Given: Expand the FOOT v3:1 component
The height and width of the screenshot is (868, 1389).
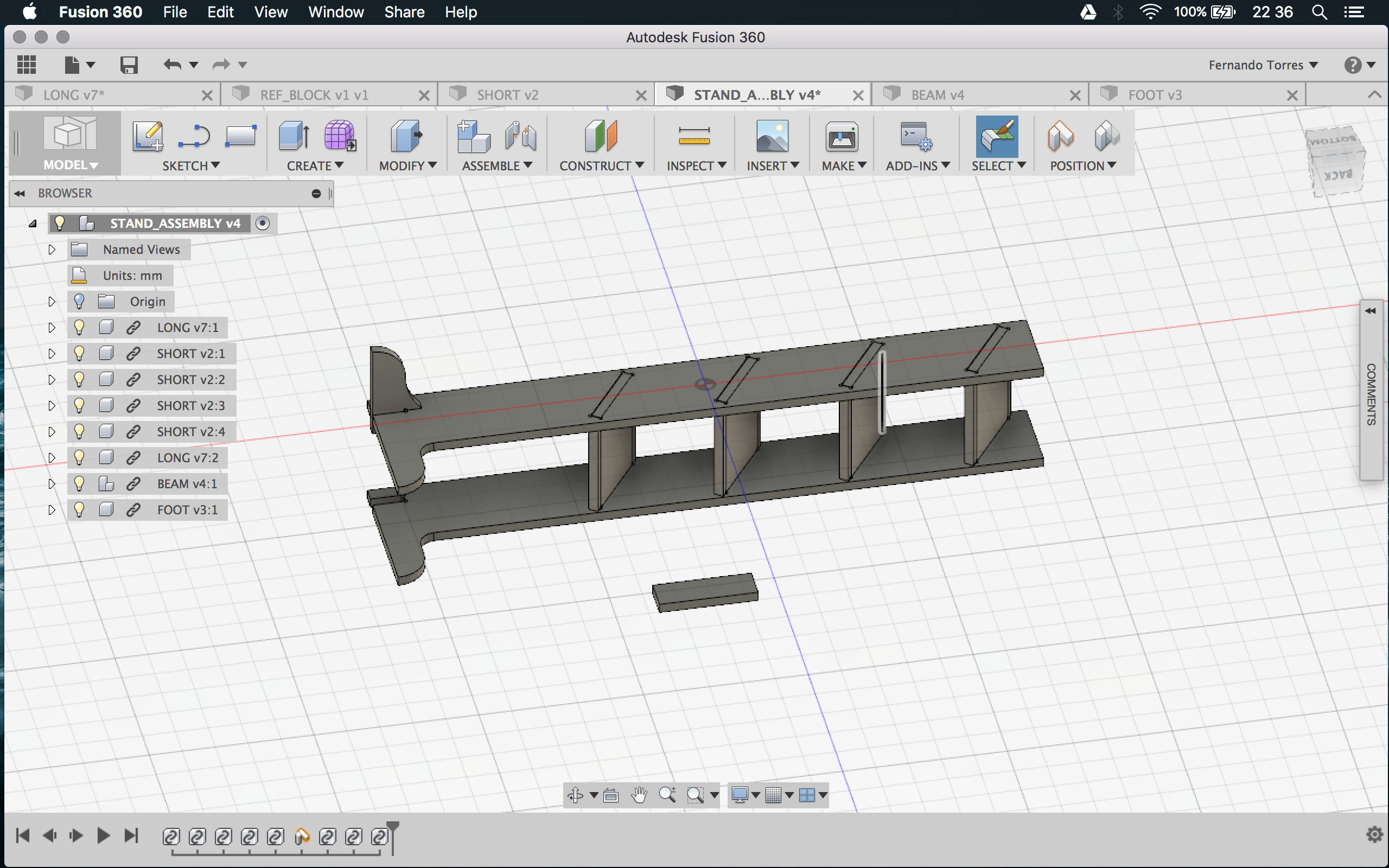Looking at the screenshot, I should [x=52, y=510].
